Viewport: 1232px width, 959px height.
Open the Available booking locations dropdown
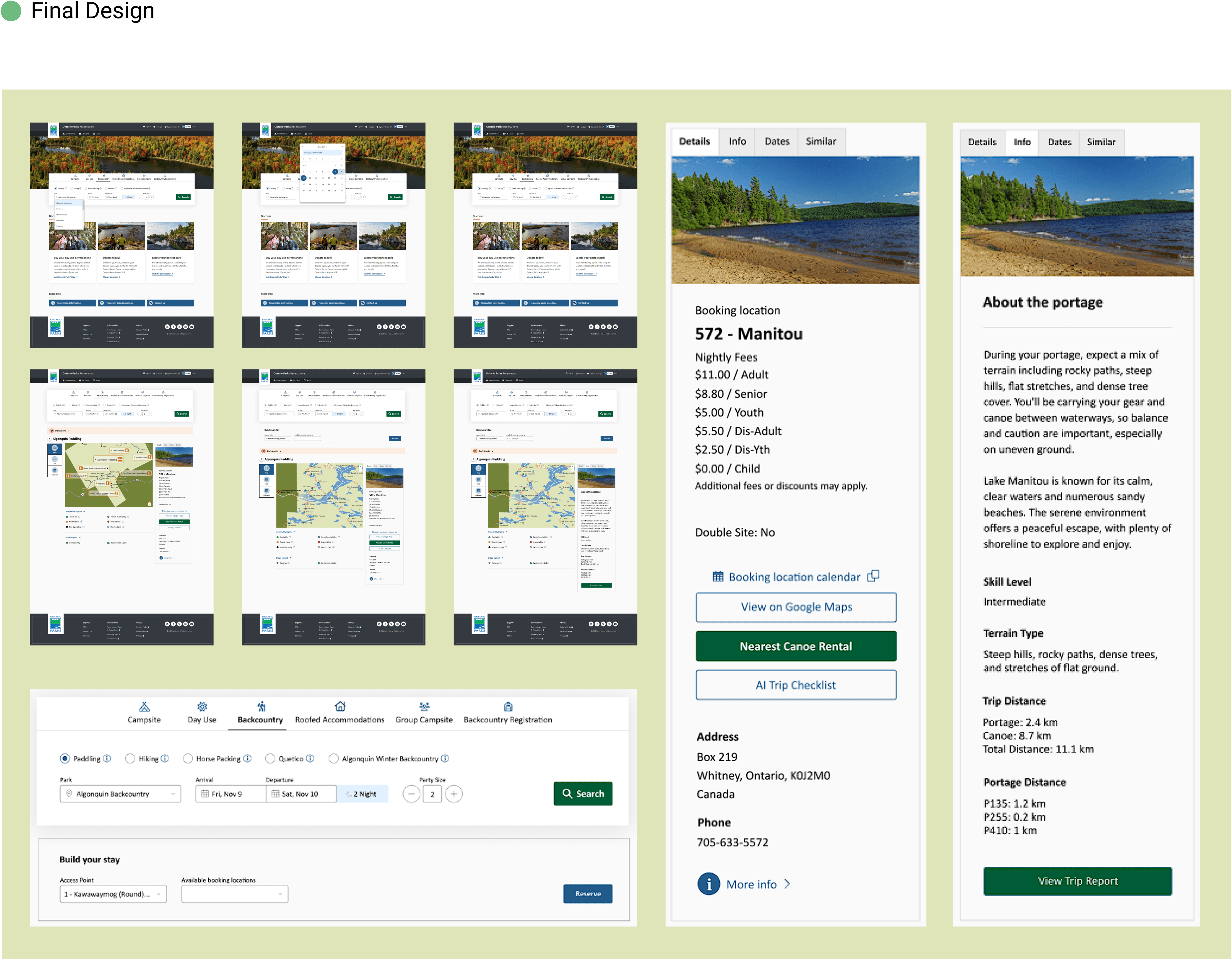pyautogui.click(x=235, y=894)
